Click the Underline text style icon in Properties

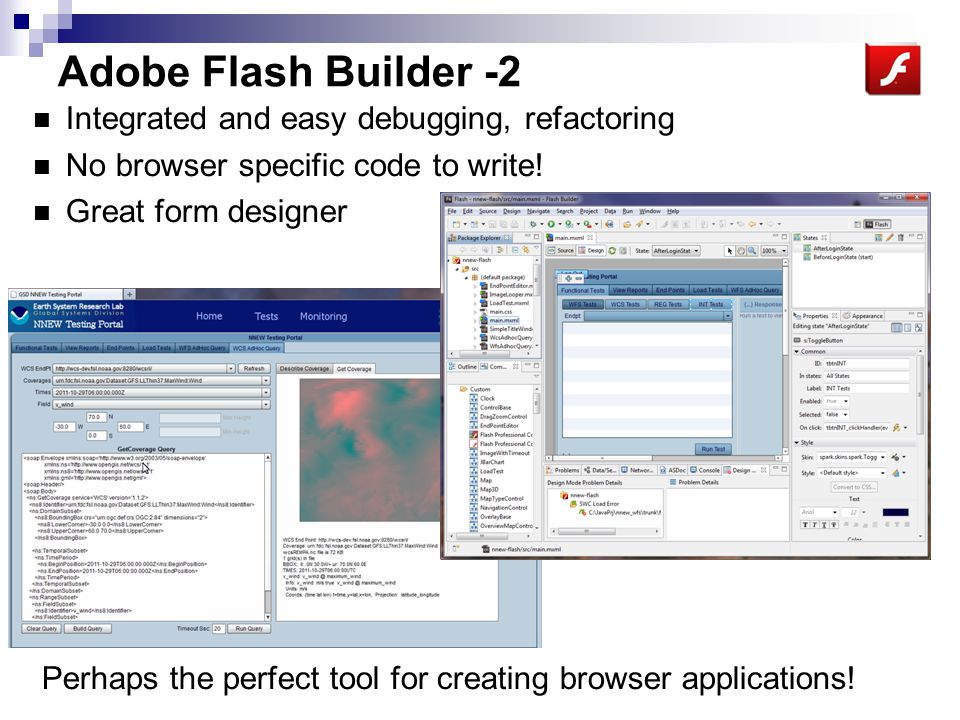pyautogui.click(x=824, y=524)
